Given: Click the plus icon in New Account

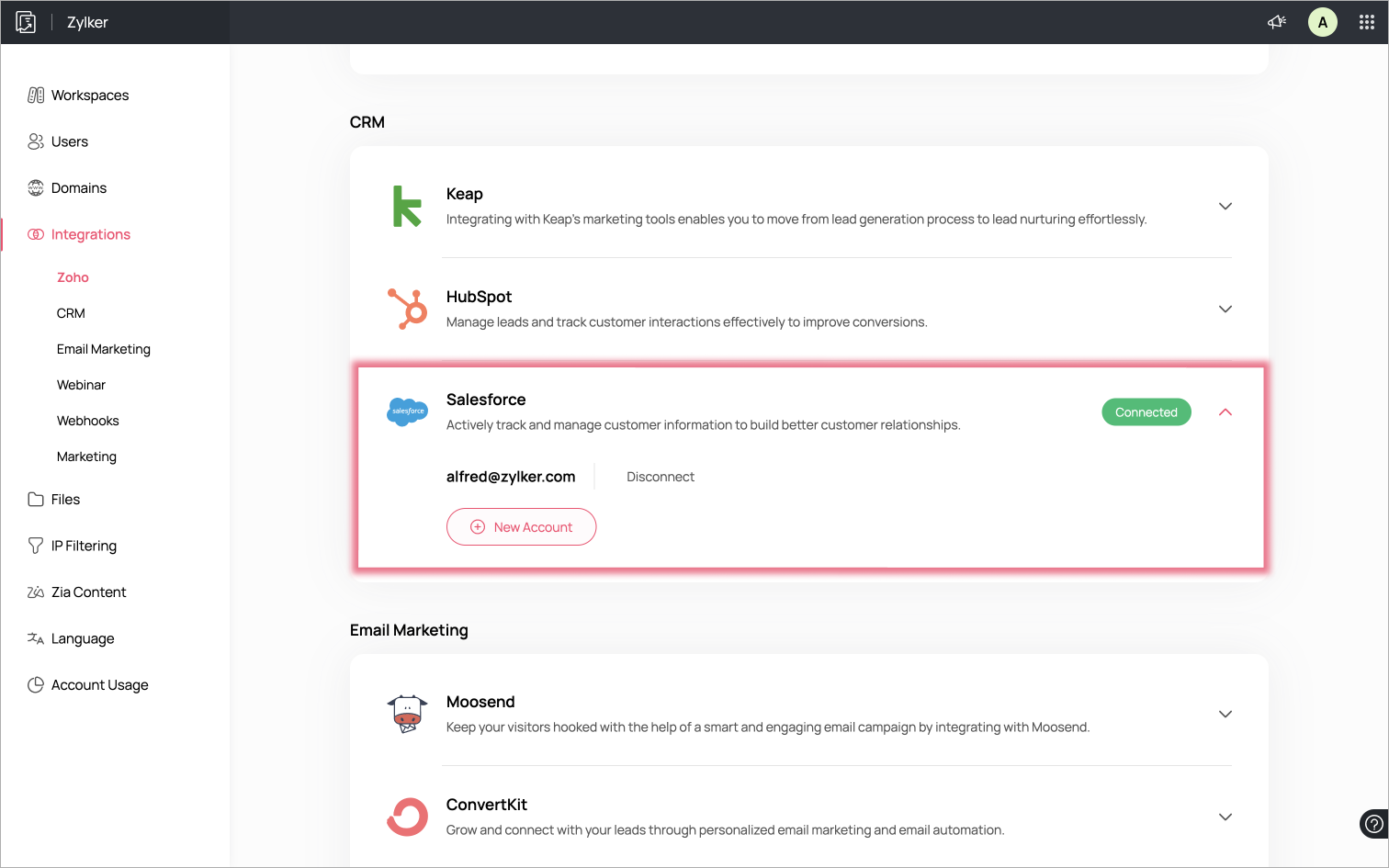Looking at the screenshot, I should [478, 527].
